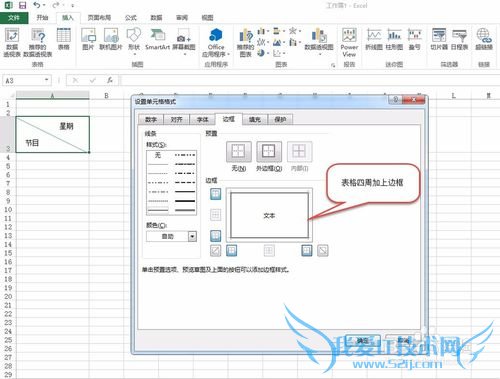Click the Power View icon

pos(349,42)
